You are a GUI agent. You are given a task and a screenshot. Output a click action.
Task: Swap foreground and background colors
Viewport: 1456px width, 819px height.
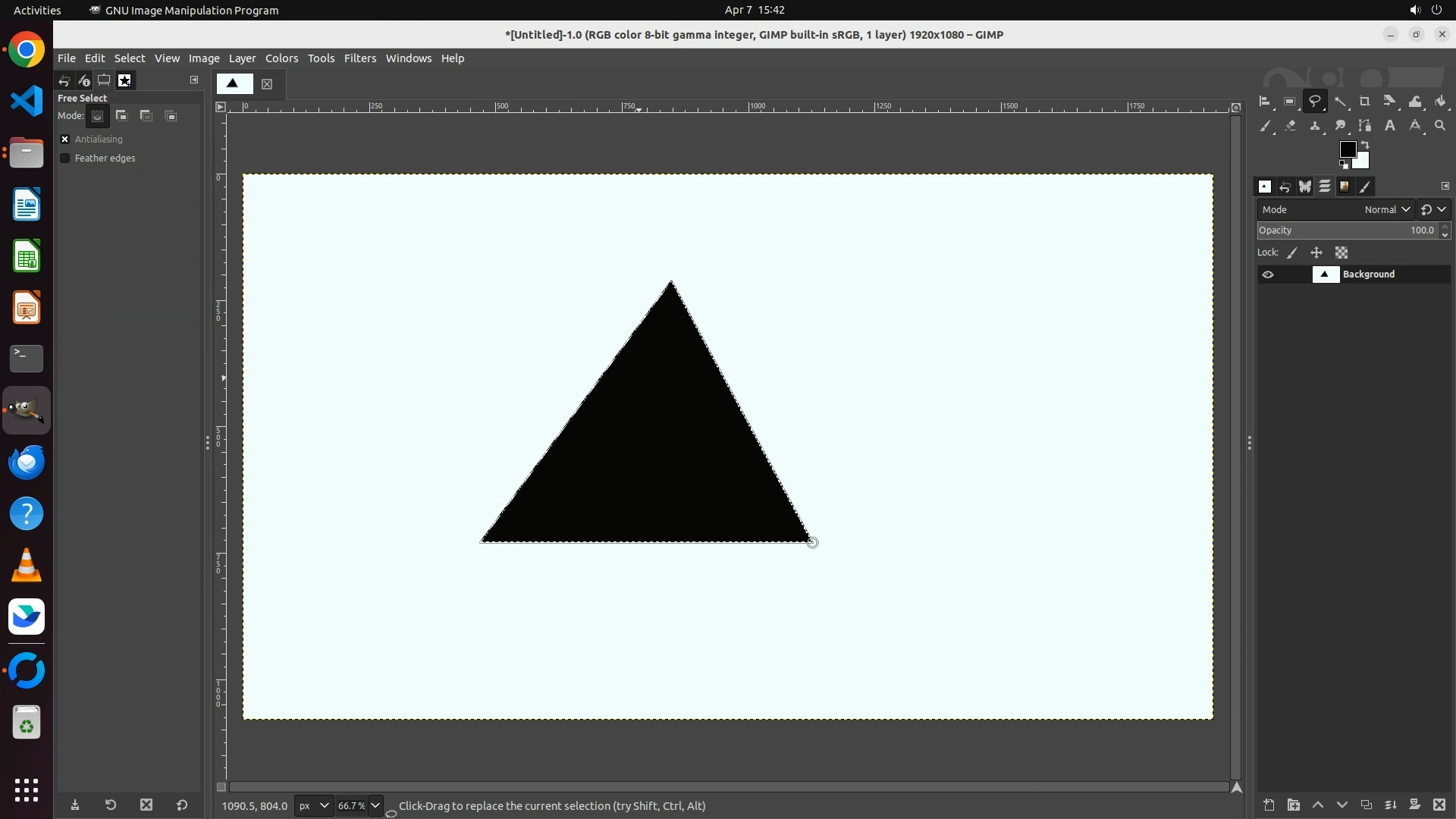(x=1365, y=144)
